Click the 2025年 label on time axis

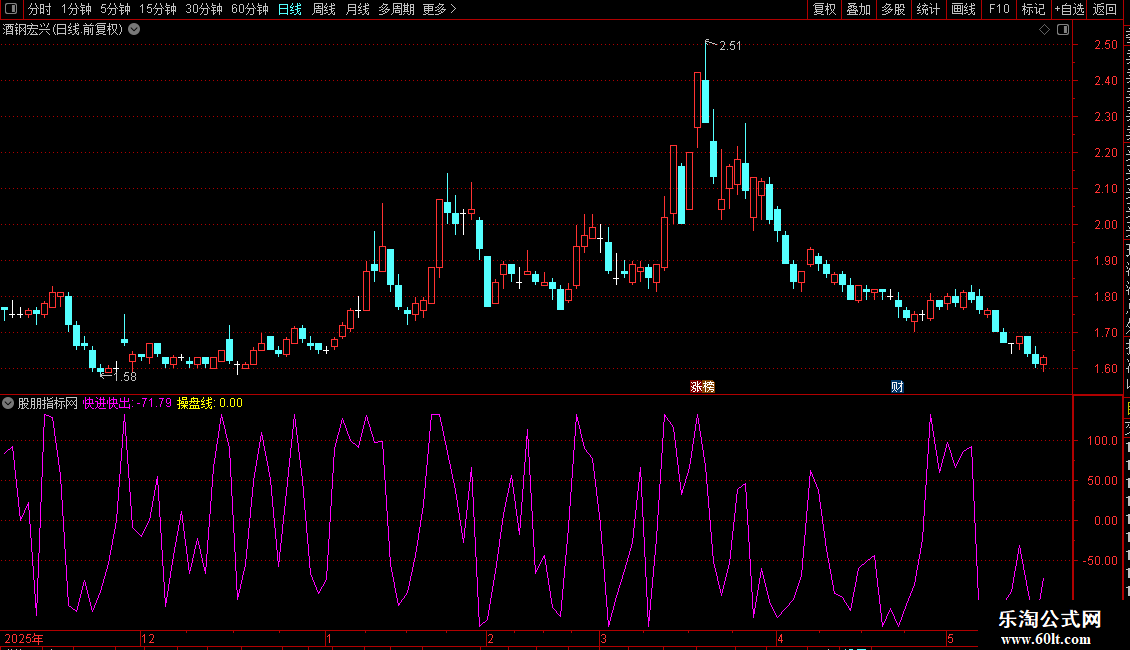[x=24, y=638]
